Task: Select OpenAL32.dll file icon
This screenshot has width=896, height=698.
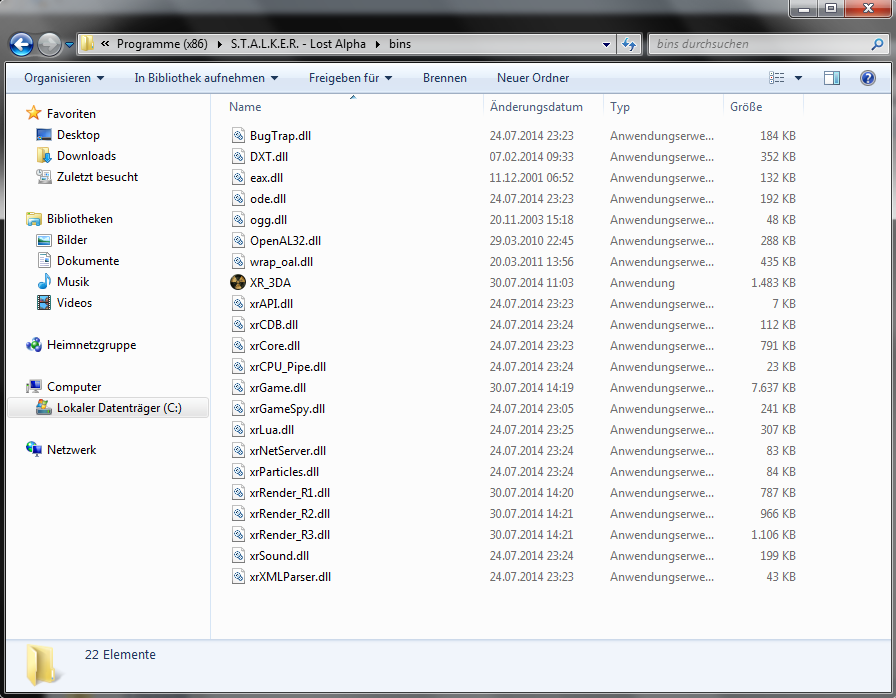Action: pyautogui.click(x=238, y=240)
